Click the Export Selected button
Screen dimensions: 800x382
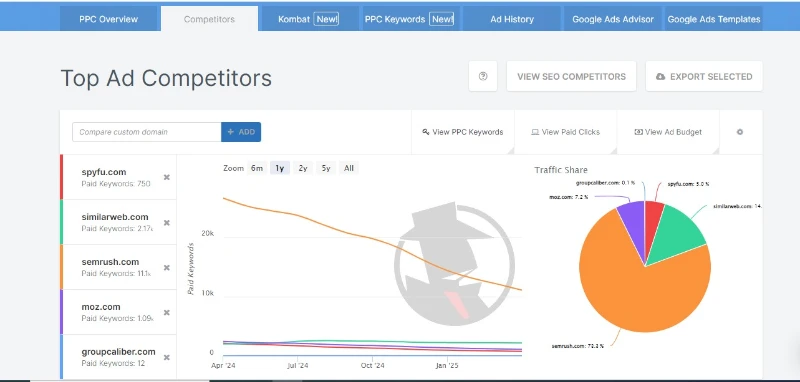coord(704,77)
